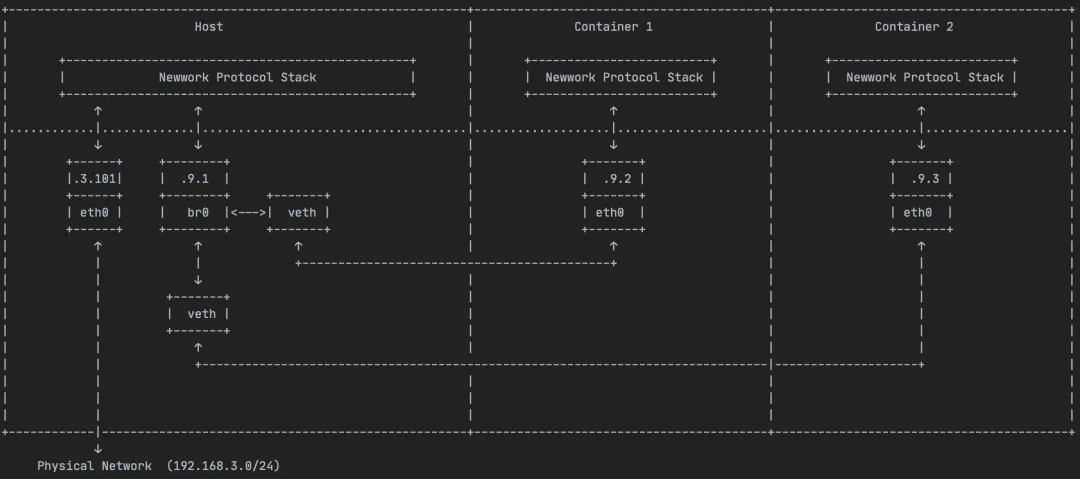Click the host eth0 interface box

[x=95, y=212]
